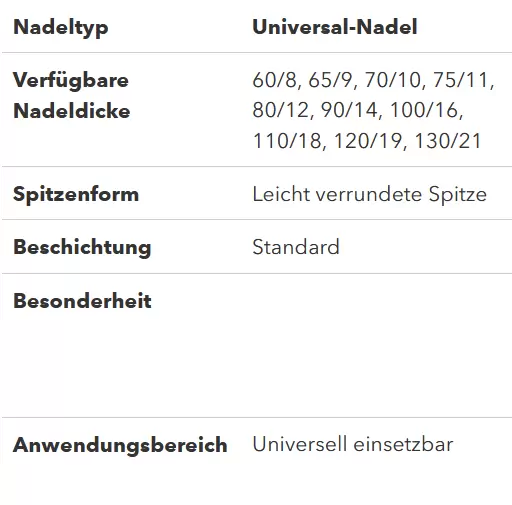This screenshot has width=512, height=505.
Task: Click needle size 130/21
Action: click(x=448, y=141)
